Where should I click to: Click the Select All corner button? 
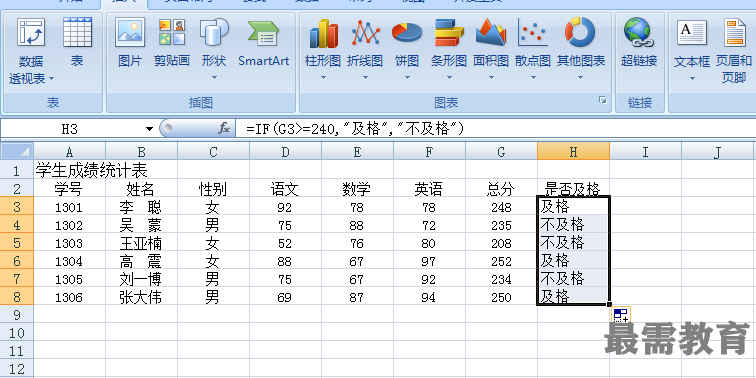click(x=17, y=152)
